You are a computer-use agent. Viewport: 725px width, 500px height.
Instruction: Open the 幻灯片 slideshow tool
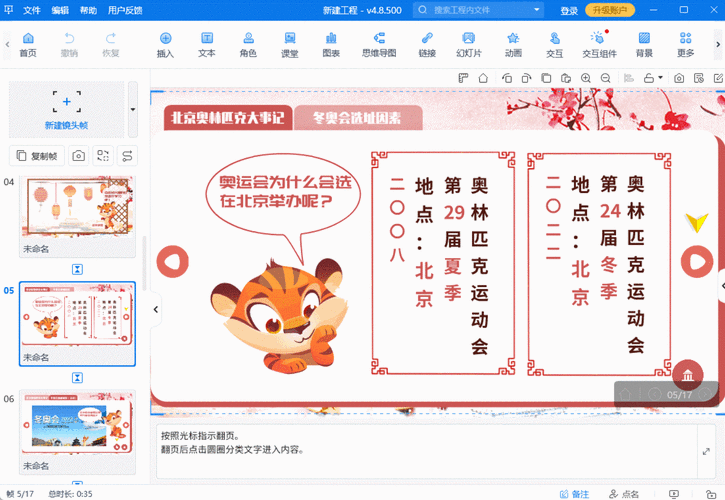(x=469, y=45)
